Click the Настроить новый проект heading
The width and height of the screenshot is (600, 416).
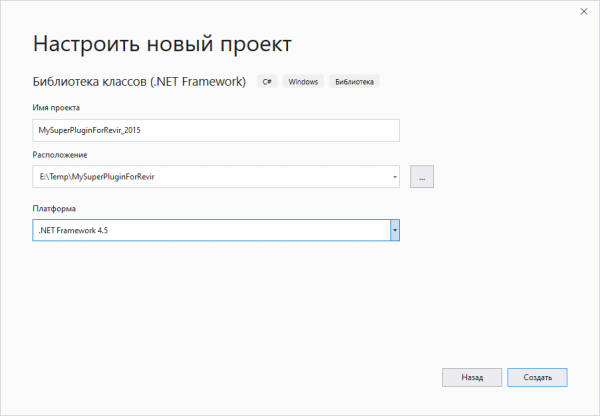coord(163,44)
